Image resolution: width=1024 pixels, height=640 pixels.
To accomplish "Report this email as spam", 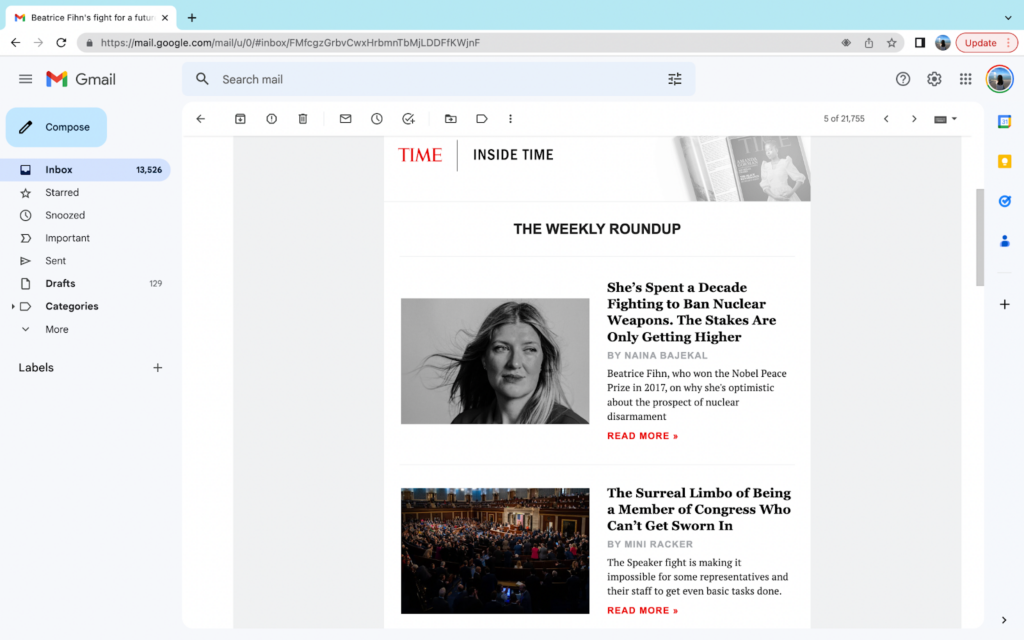I will (272, 119).
